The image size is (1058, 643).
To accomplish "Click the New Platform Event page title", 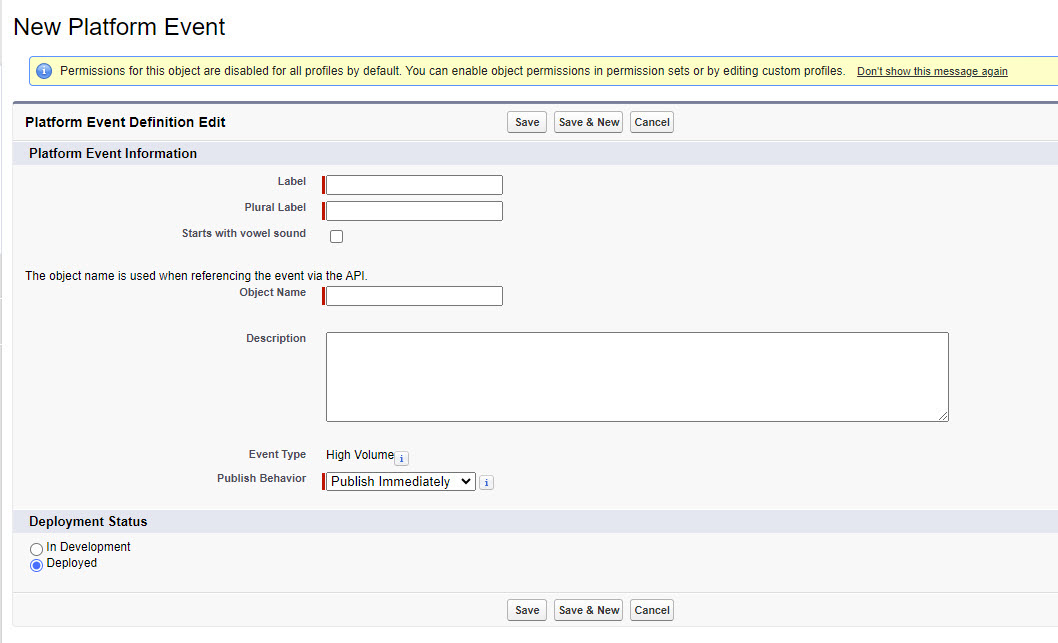I will coord(119,27).
